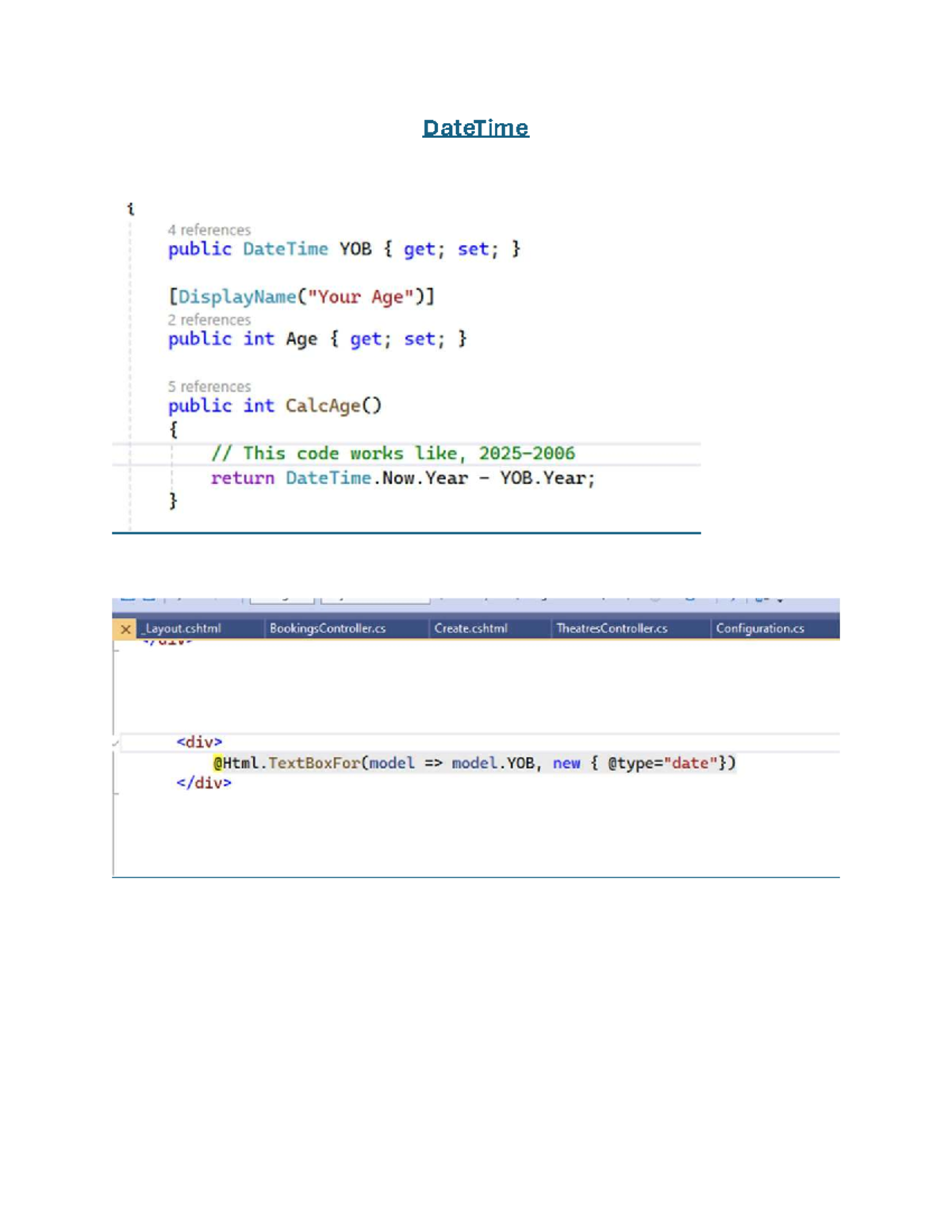Screen dimensions: 952x1232
Task: Open the '4 references' code lens
Action: point(209,230)
